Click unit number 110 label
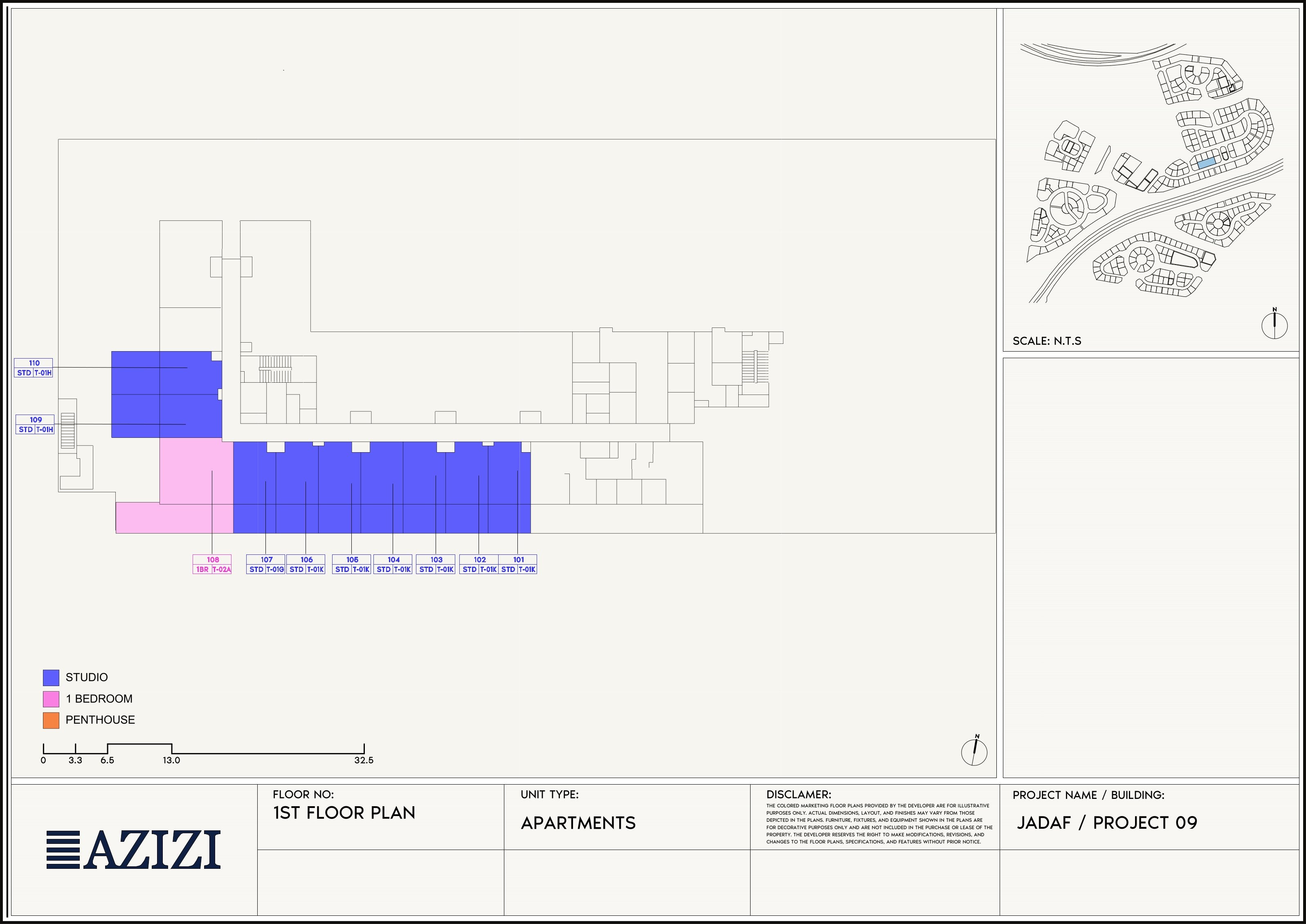The image size is (1306, 924). pyautogui.click(x=34, y=363)
